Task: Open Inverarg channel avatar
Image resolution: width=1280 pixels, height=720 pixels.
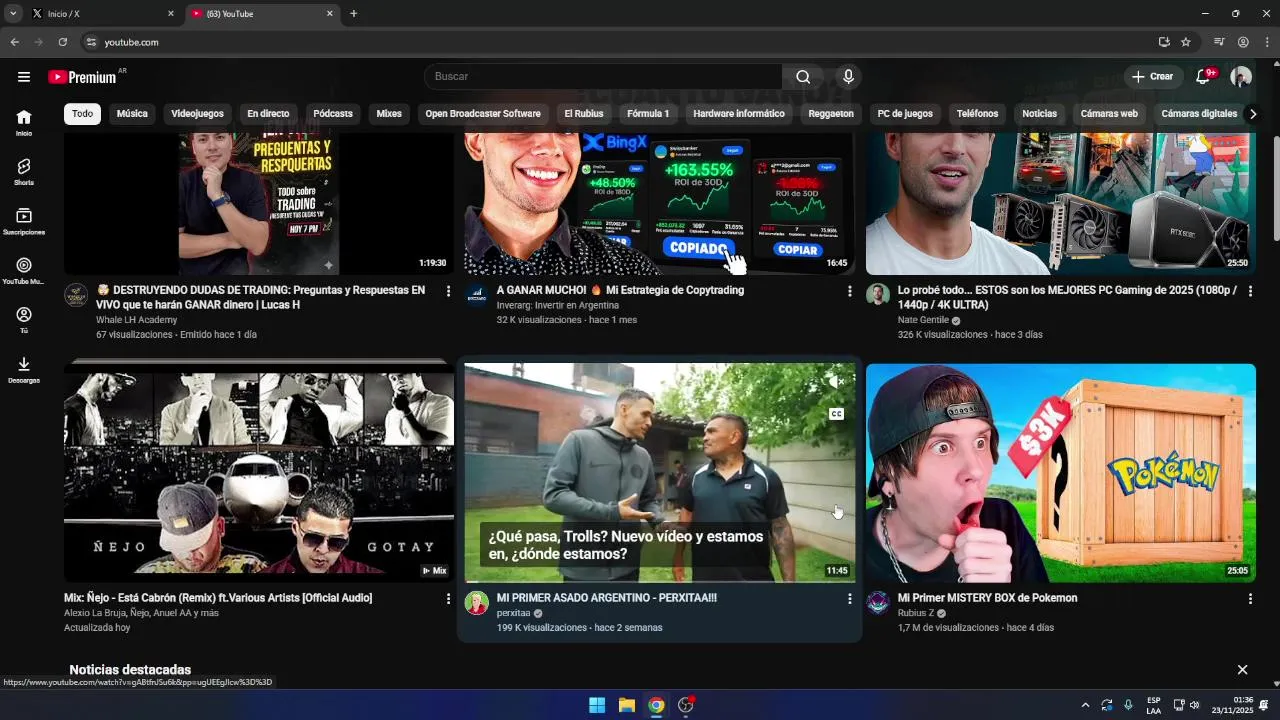Action: click(477, 295)
